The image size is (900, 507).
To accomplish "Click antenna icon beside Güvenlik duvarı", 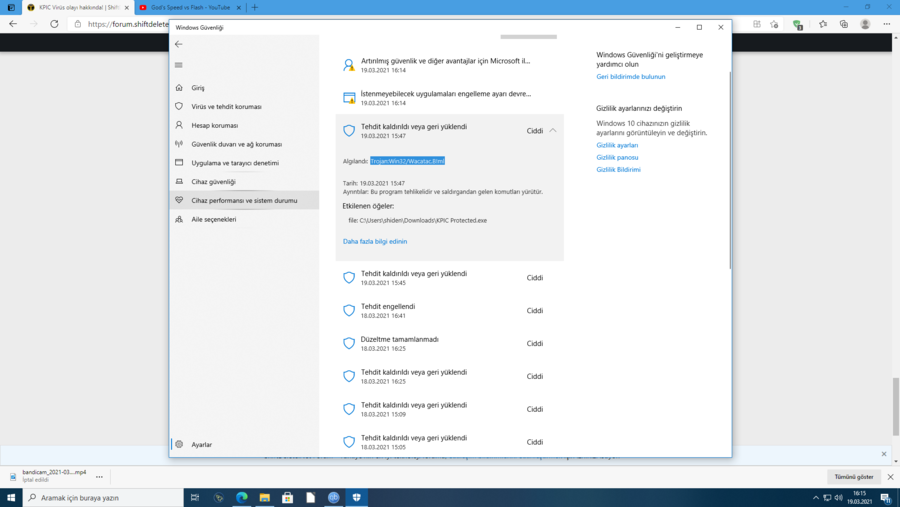I will pyautogui.click(x=179, y=144).
